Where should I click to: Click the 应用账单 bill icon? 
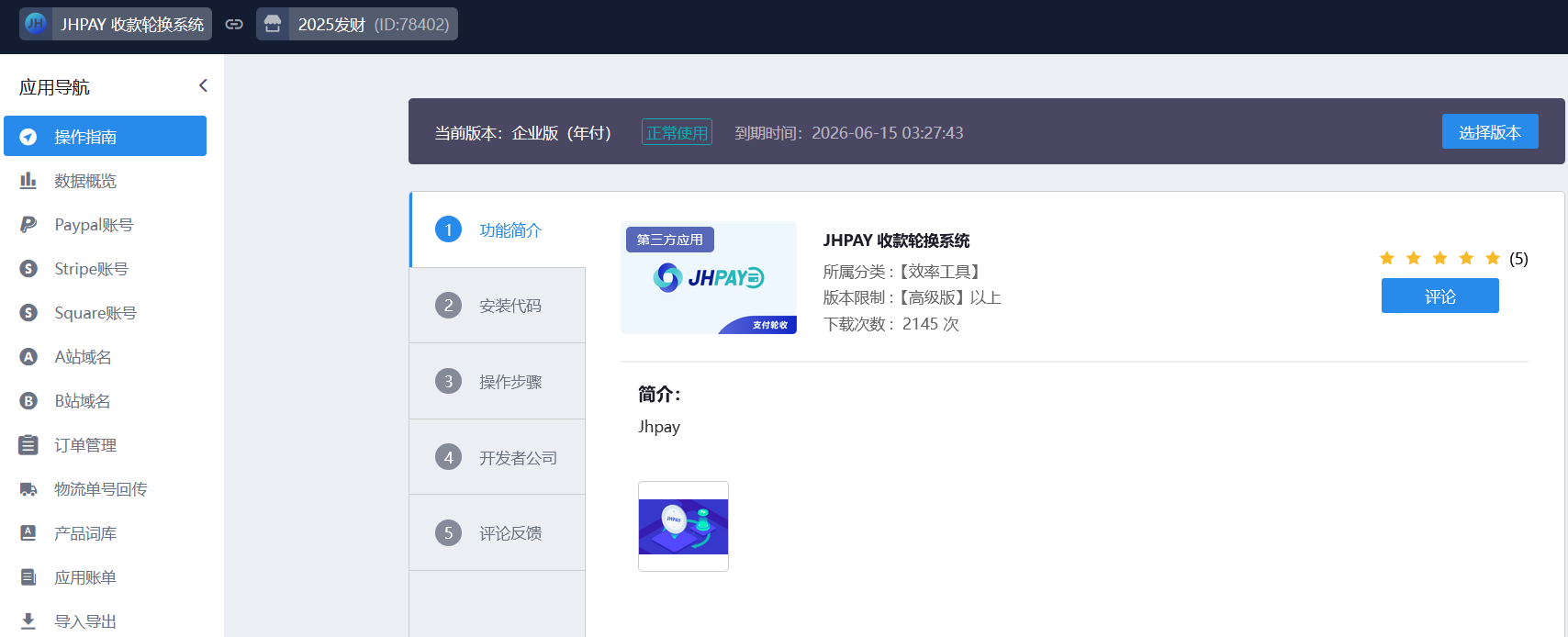click(28, 577)
